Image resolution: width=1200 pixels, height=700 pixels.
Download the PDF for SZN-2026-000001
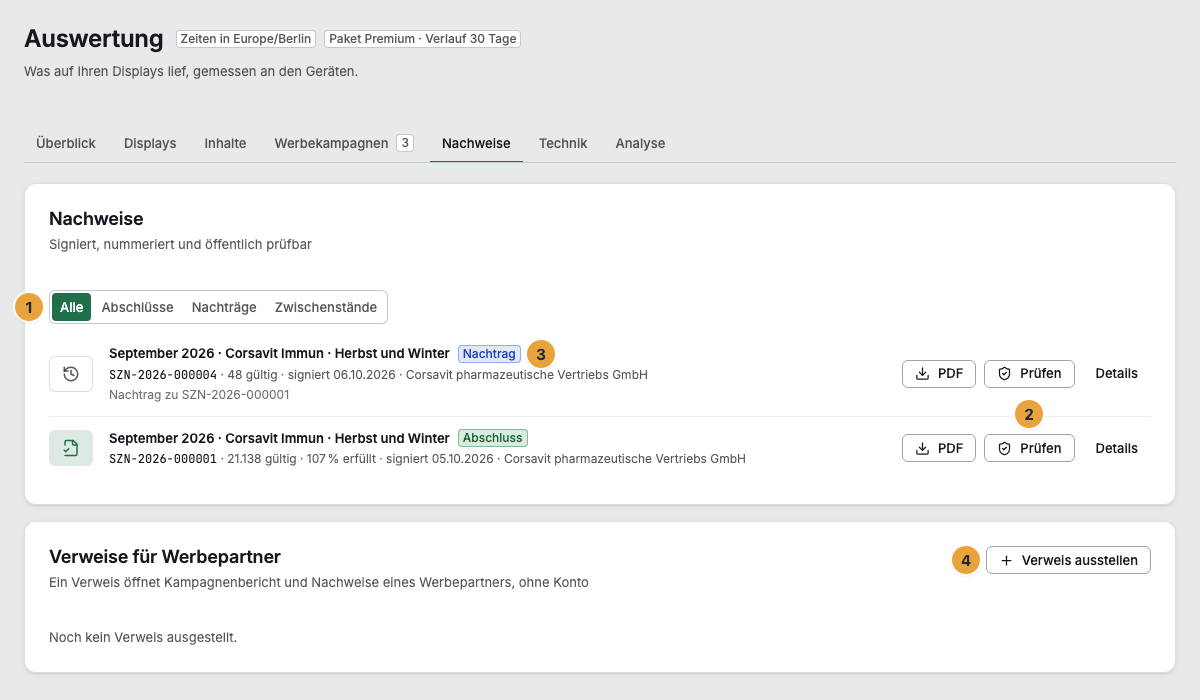(939, 449)
